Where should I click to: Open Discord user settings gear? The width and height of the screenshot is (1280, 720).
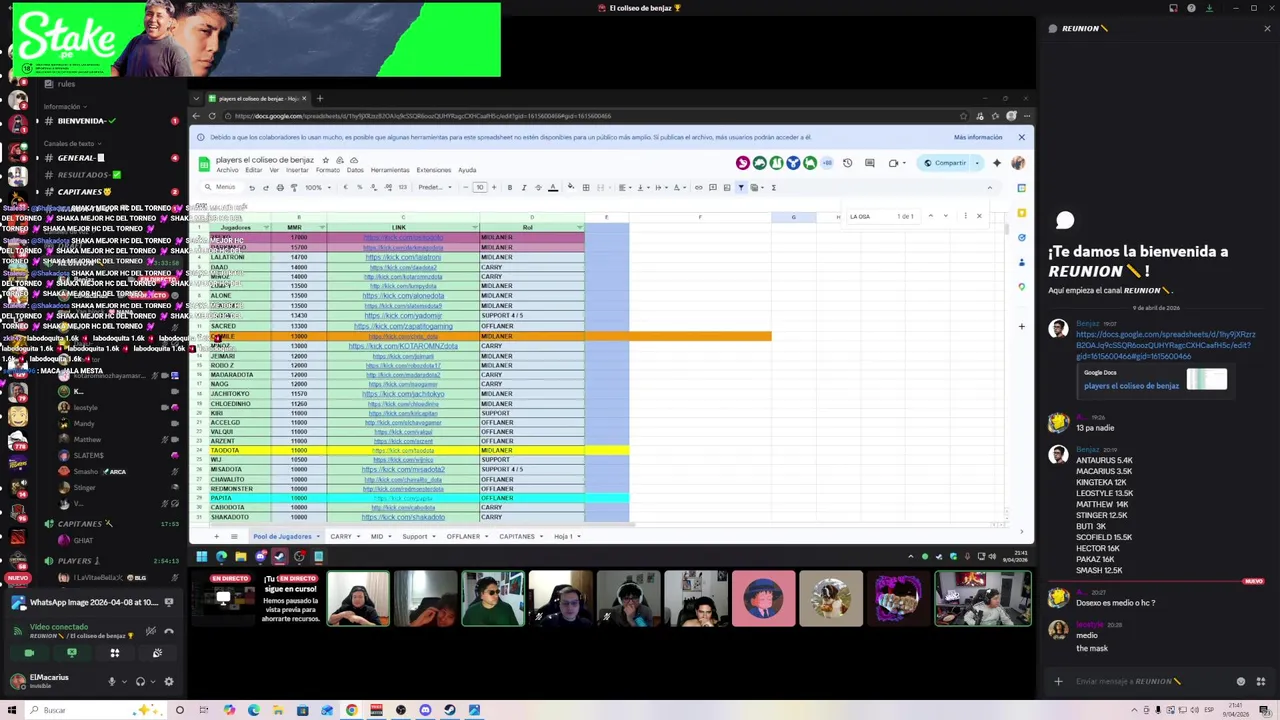pos(168,682)
